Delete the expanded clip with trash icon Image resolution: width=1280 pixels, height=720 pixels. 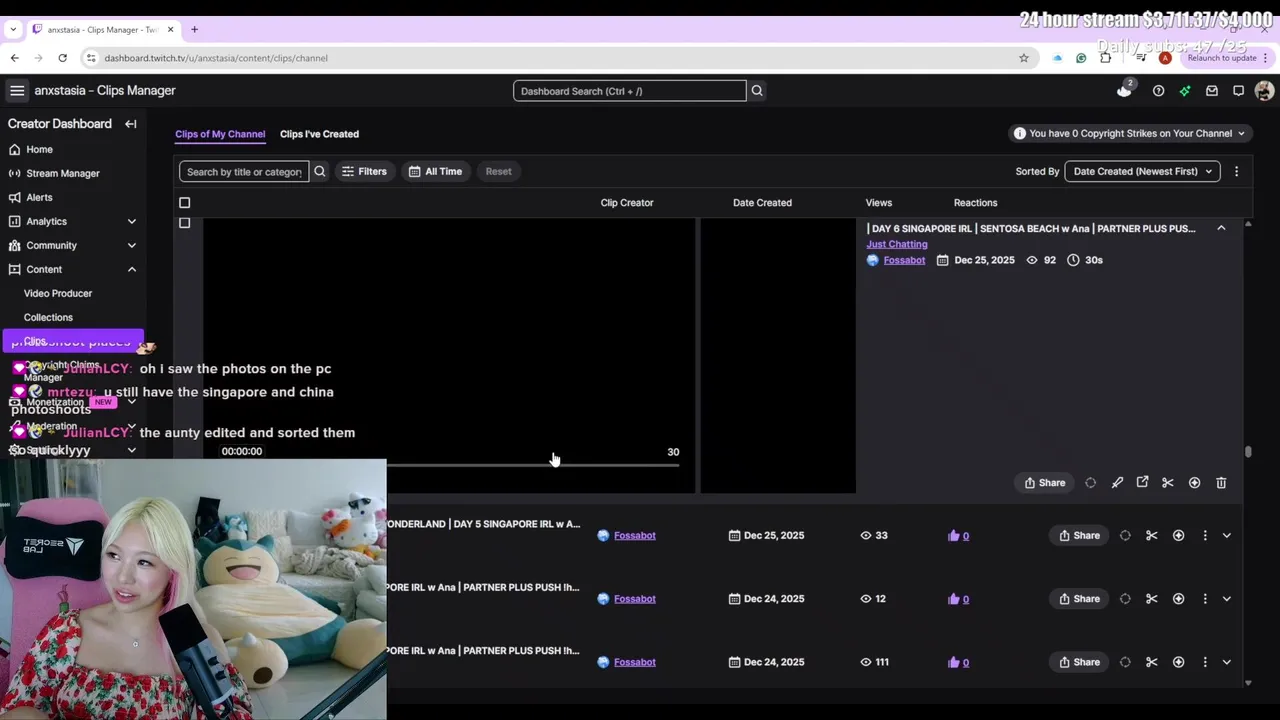[x=1221, y=483]
